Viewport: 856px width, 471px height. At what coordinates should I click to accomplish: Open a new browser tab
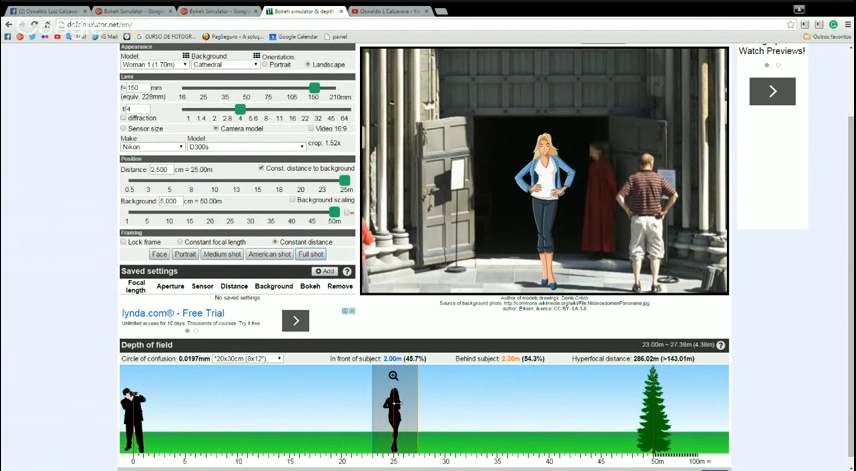(x=441, y=11)
